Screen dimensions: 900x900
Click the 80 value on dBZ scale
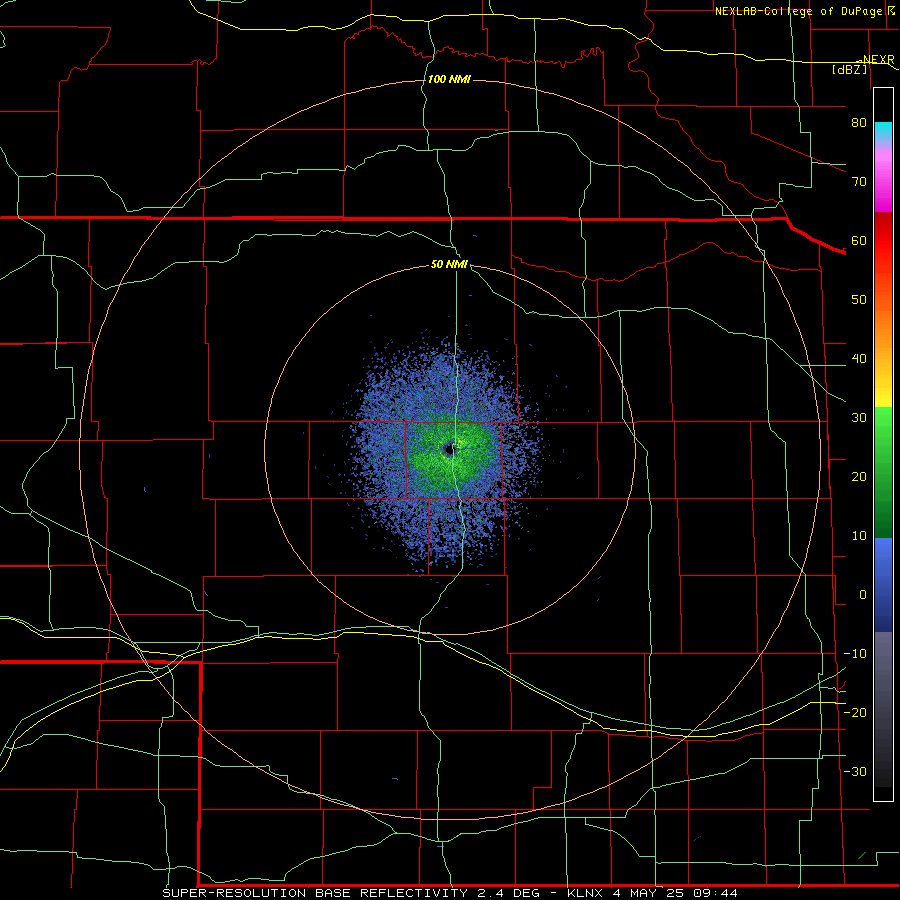[859, 122]
